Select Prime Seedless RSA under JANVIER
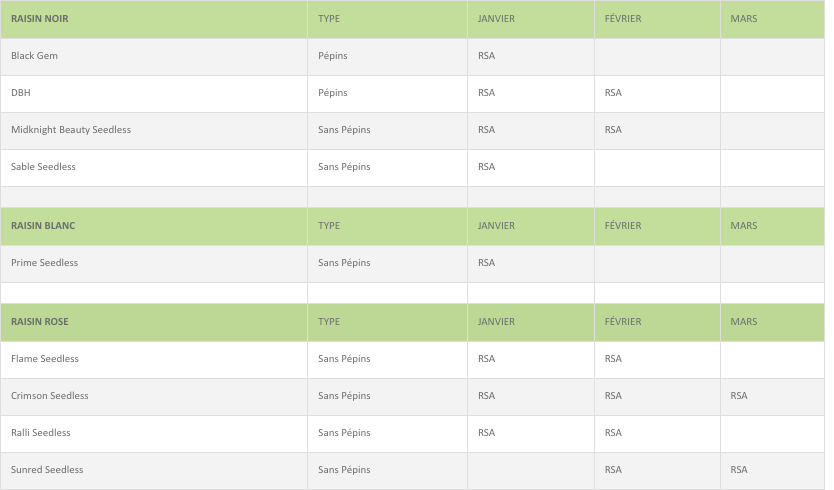The image size is (834, 490). click(x=486, y=263)
